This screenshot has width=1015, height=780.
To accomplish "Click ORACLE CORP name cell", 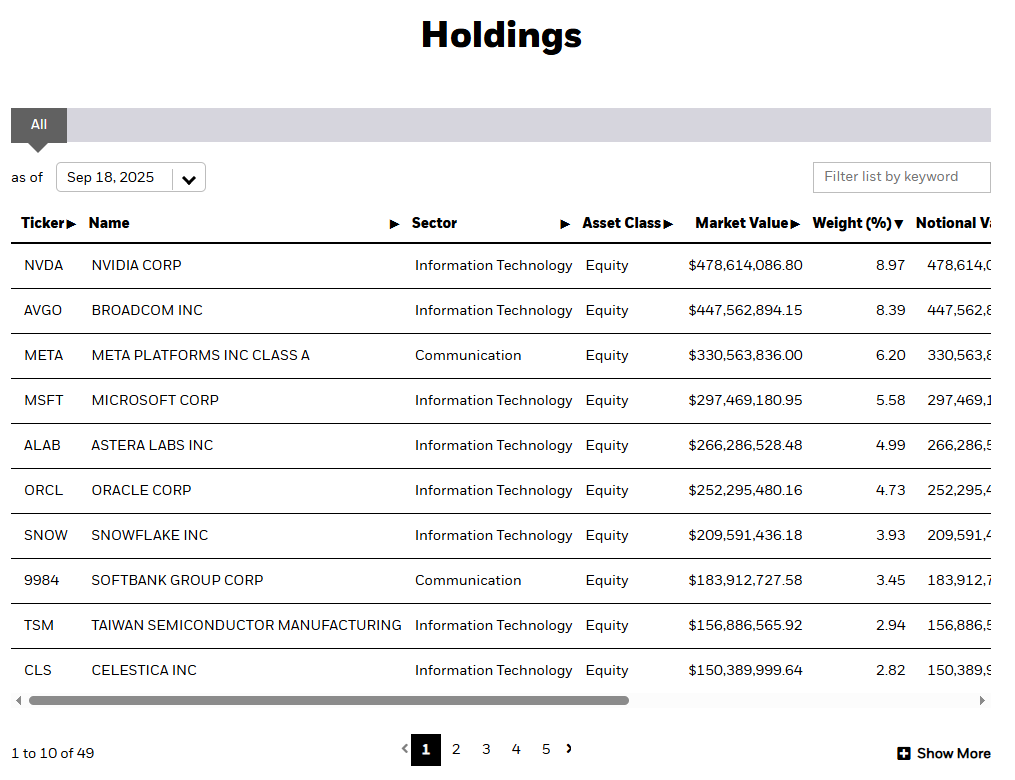I will point(141,491).
